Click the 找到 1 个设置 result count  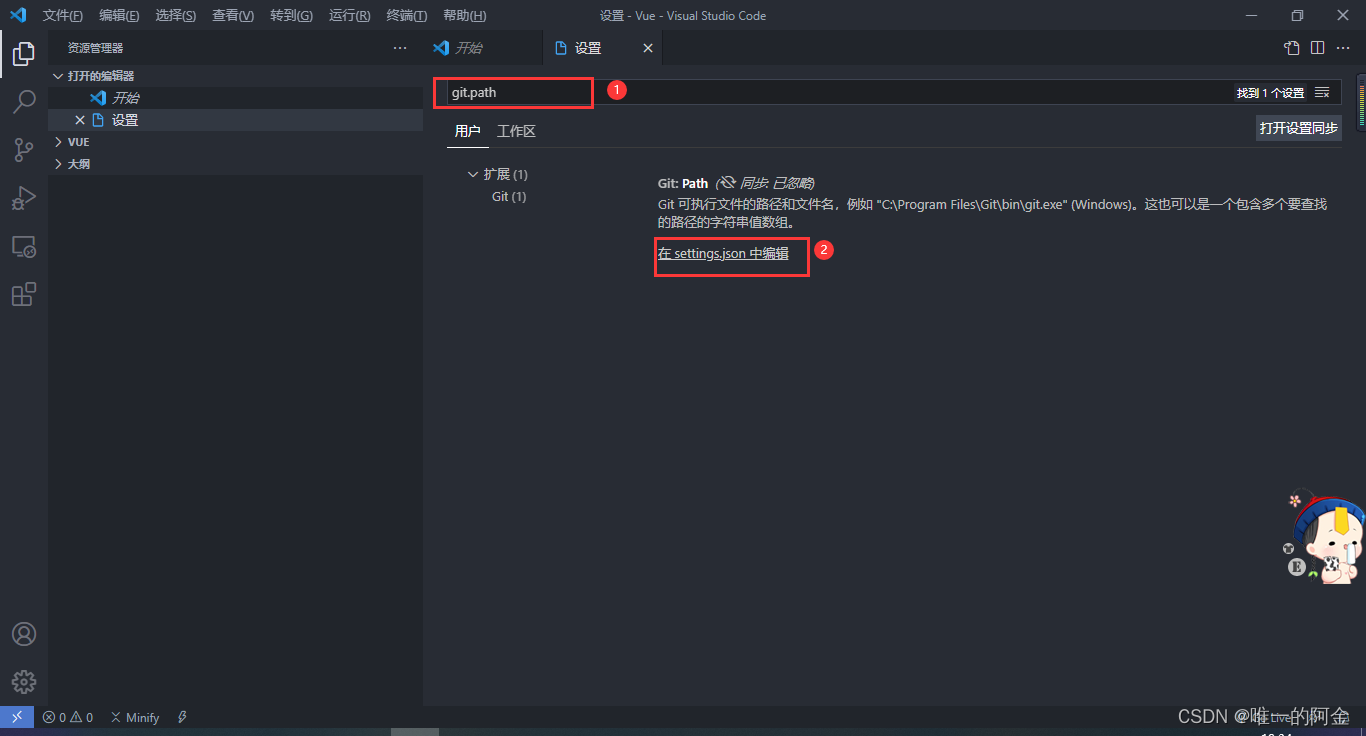[1270, 93]
